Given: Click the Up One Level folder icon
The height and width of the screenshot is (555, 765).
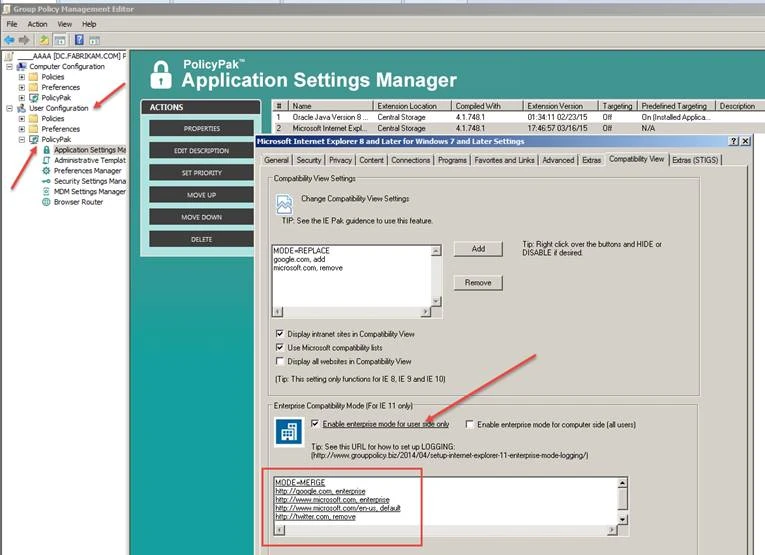Looking at the screenshot, I should [45, 39].
